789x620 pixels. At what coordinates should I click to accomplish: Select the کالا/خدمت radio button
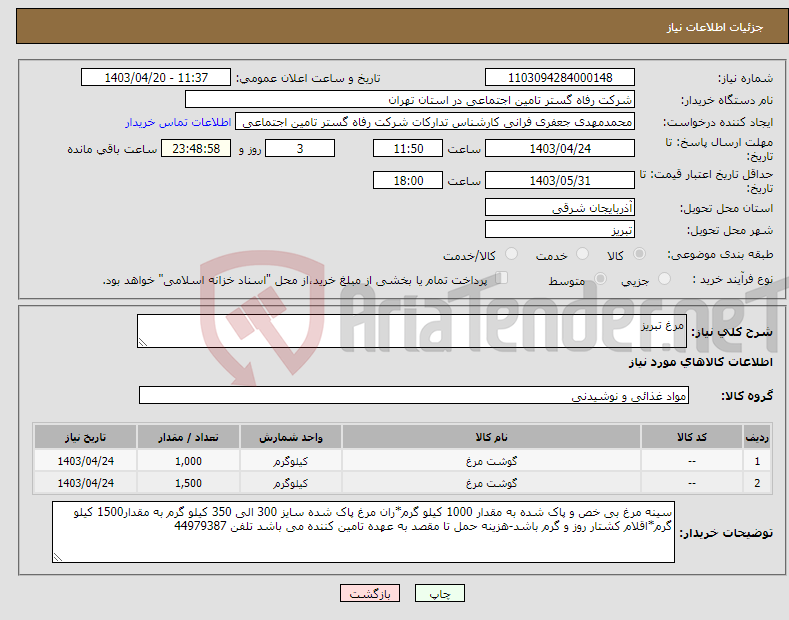pos(511,254)
